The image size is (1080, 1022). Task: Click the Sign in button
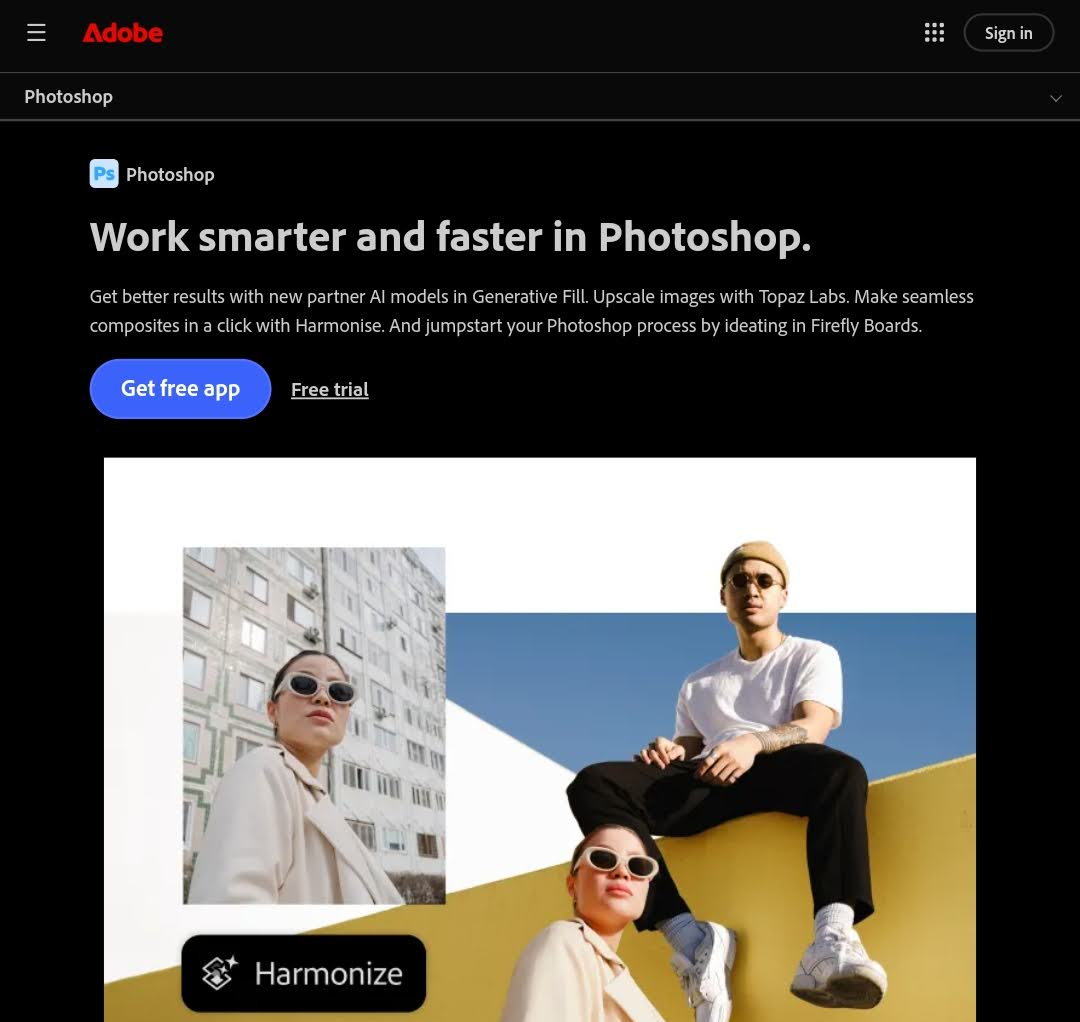point(1008,32)
